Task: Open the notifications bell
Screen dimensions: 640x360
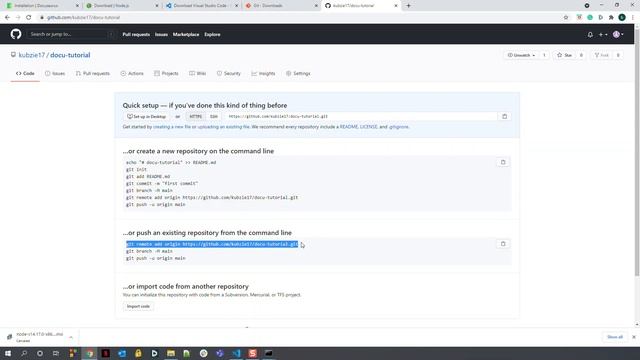Action: tap(590, 35)
